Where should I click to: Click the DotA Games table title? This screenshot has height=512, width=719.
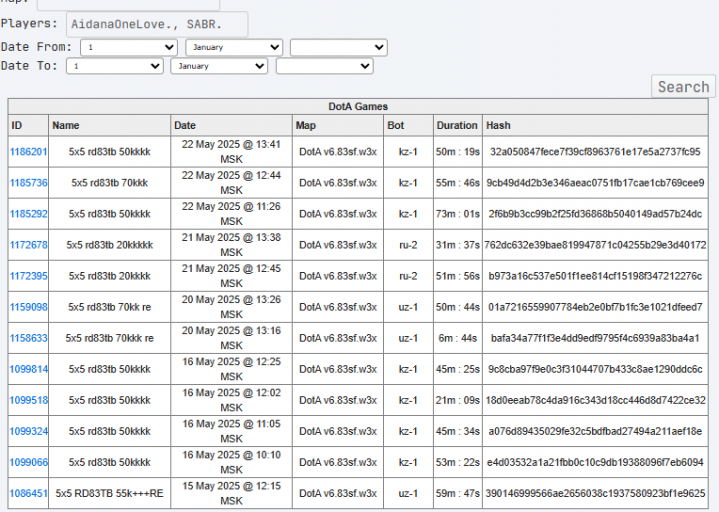[x=358, y=107]
